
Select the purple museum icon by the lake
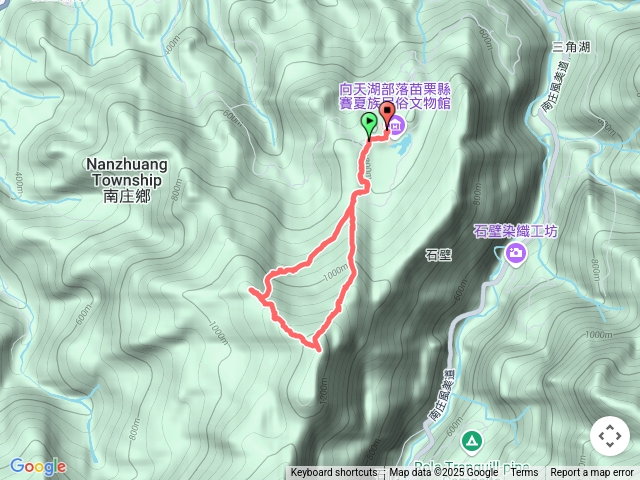[x=396, y=127]
